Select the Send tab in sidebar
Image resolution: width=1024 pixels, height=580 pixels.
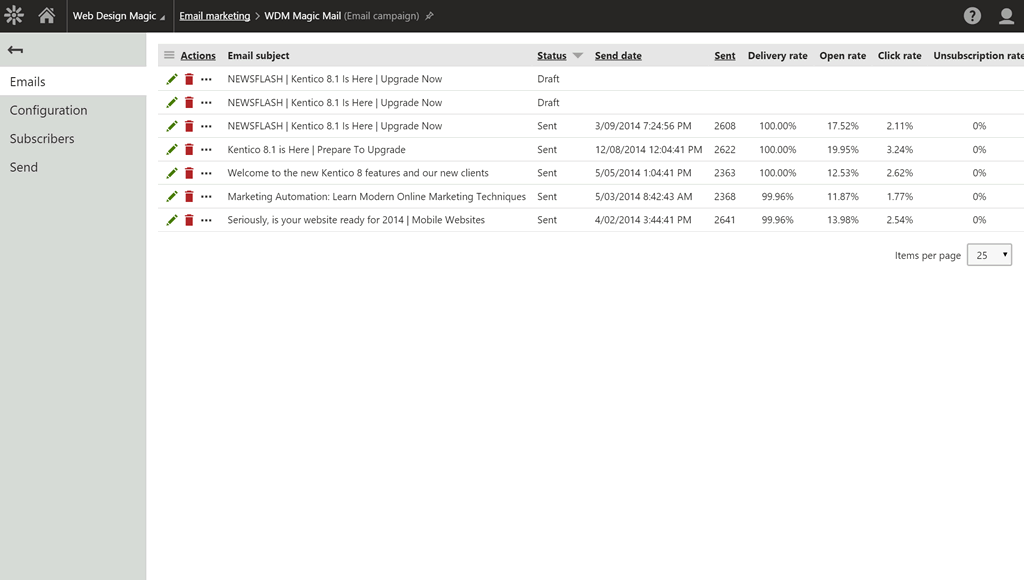click(x=24, y=167)
